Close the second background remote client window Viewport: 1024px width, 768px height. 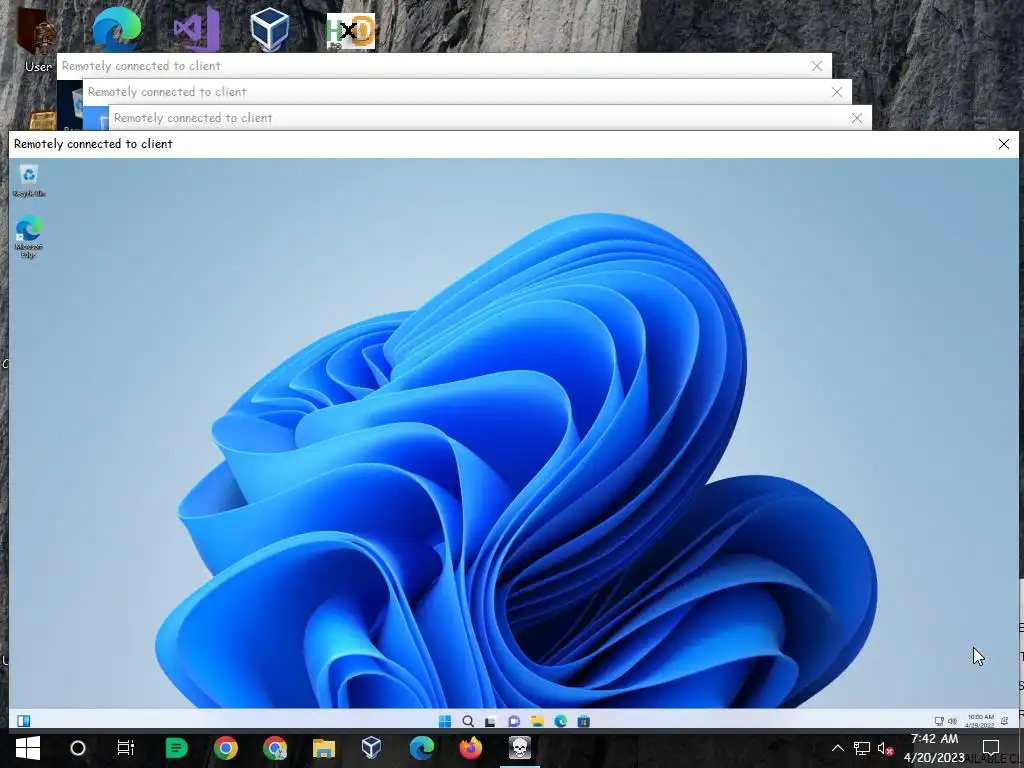click(x=837, y=92)
